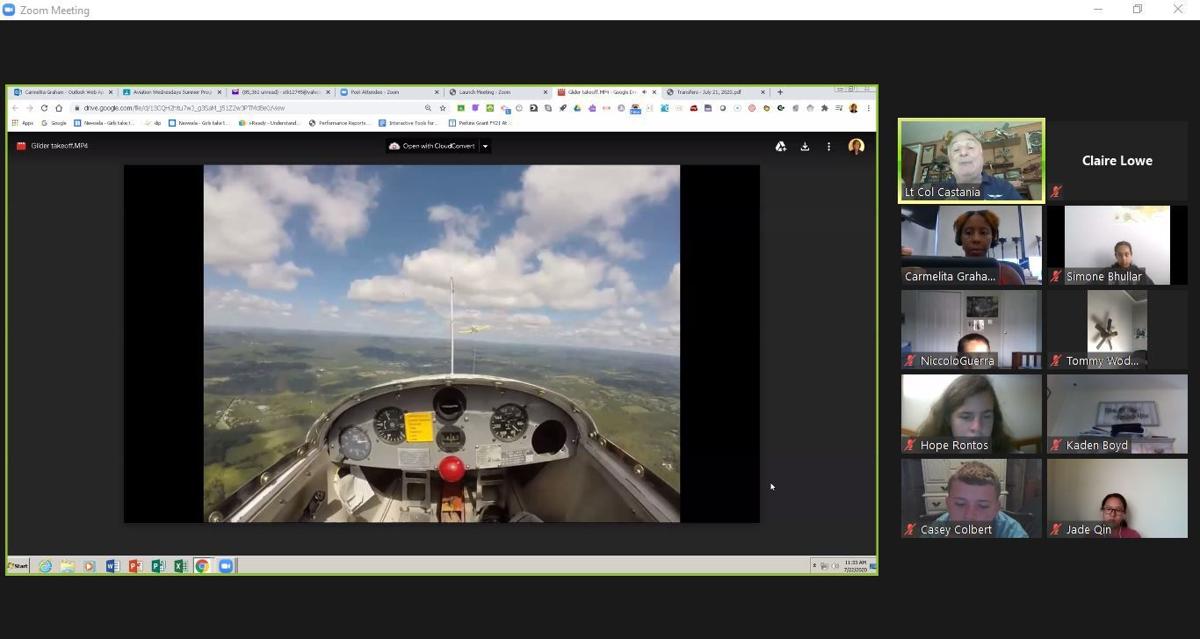Open the Launch Meeting - Zoom tab
The image size is (1200, 639).
click(x=497, y=92)
